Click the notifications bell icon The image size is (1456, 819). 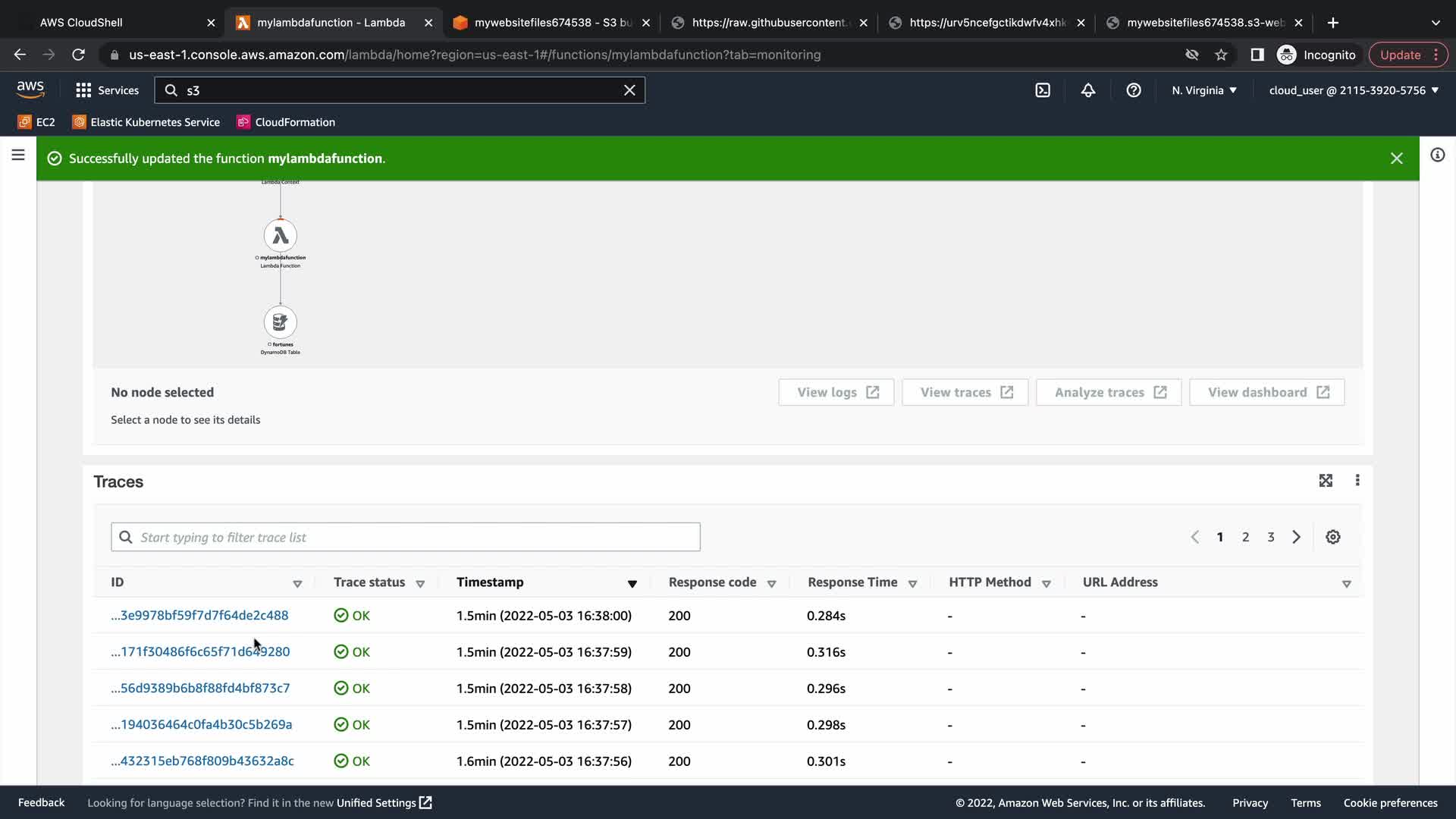tap(1088, 90)
